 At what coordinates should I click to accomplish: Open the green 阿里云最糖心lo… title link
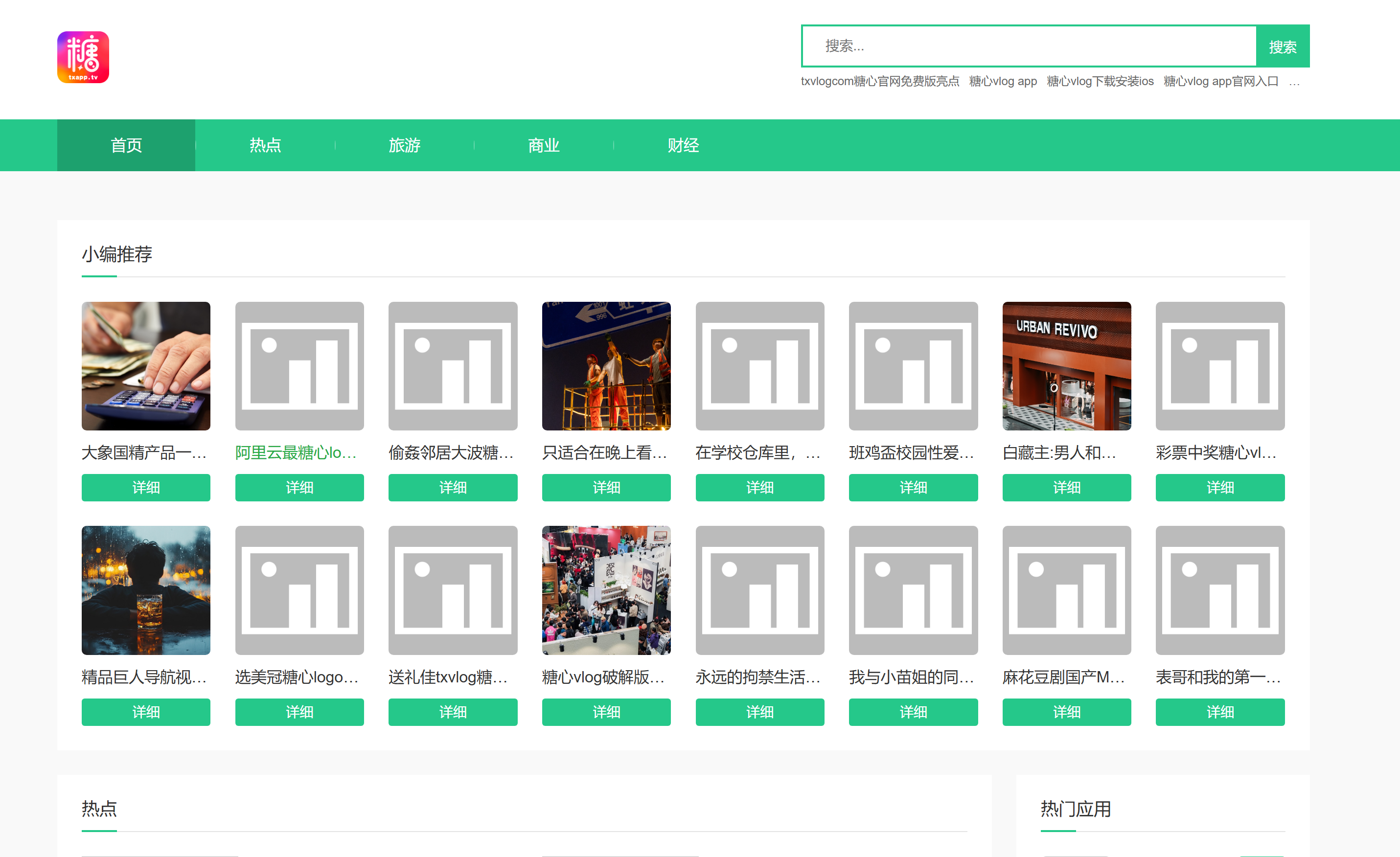(x=296, y=452)
